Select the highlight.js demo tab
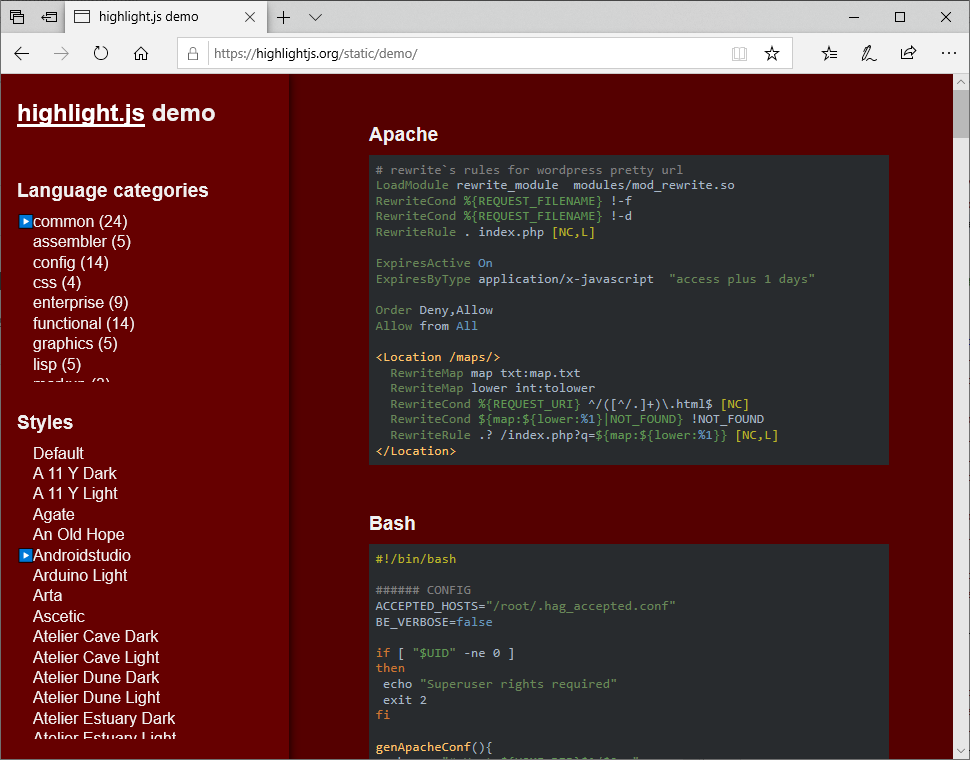Screen dimensions: 970x760 [x=166, y=17]
